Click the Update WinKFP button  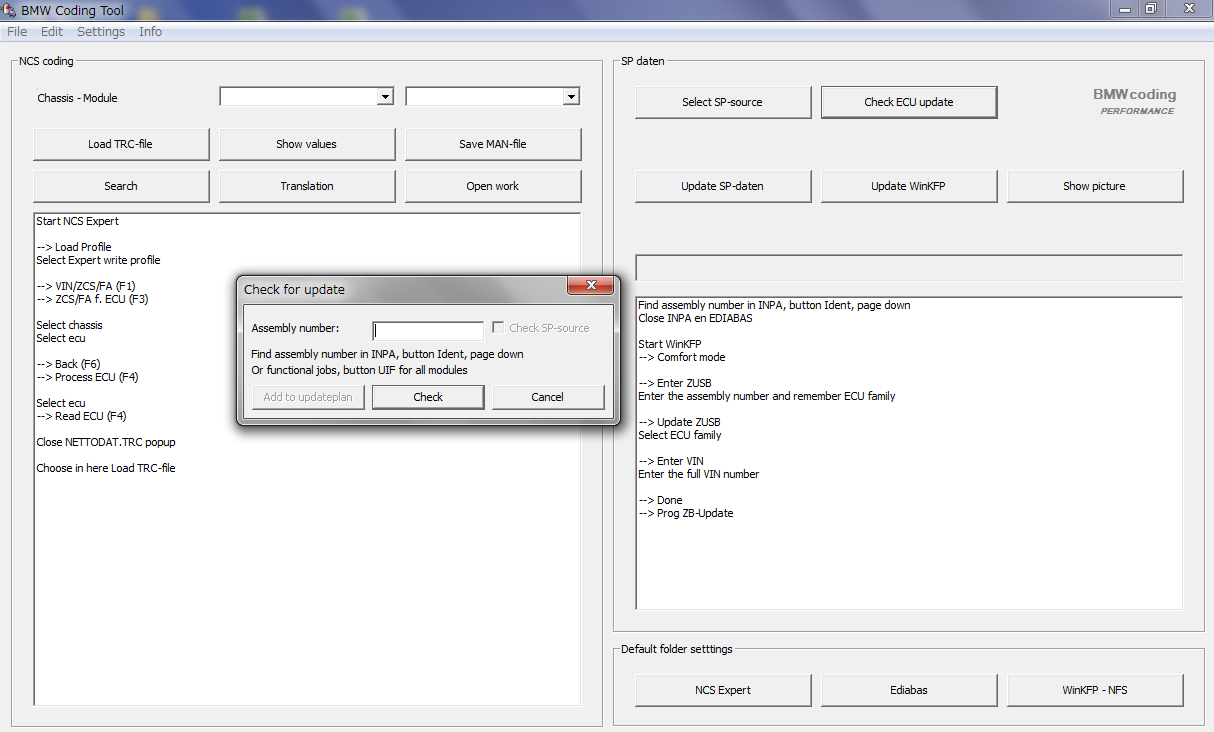coord(909,186)
